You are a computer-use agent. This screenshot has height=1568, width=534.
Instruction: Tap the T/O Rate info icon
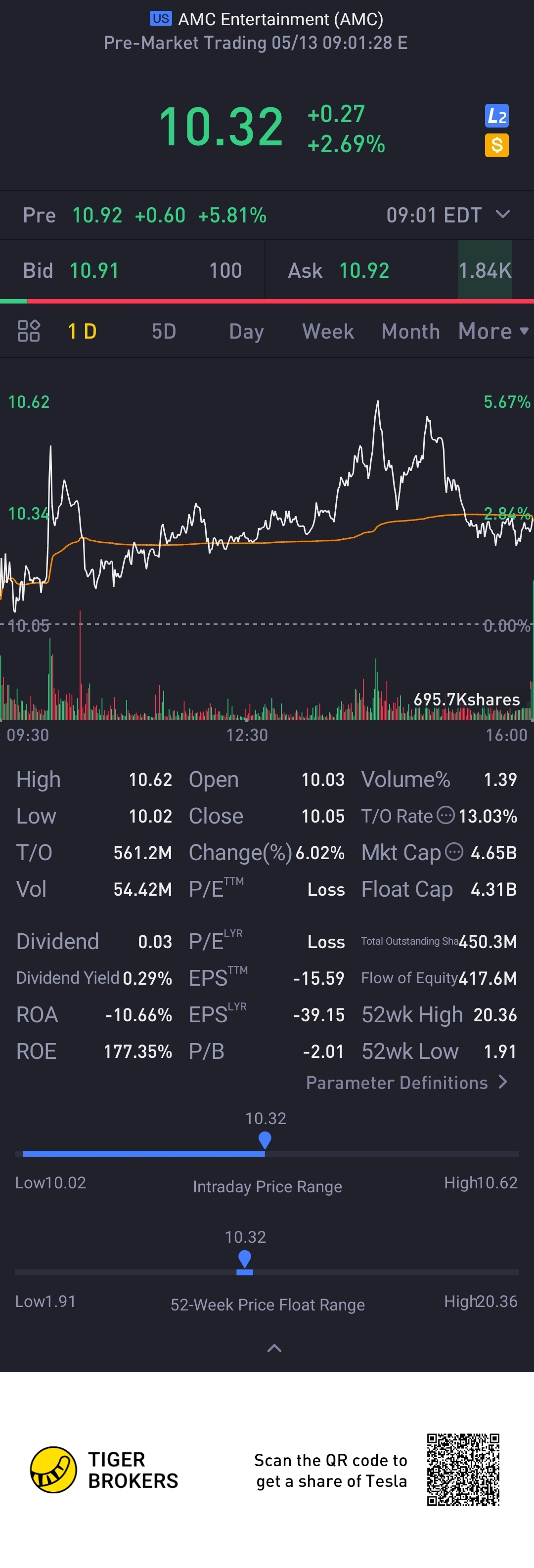click(446, 815)
